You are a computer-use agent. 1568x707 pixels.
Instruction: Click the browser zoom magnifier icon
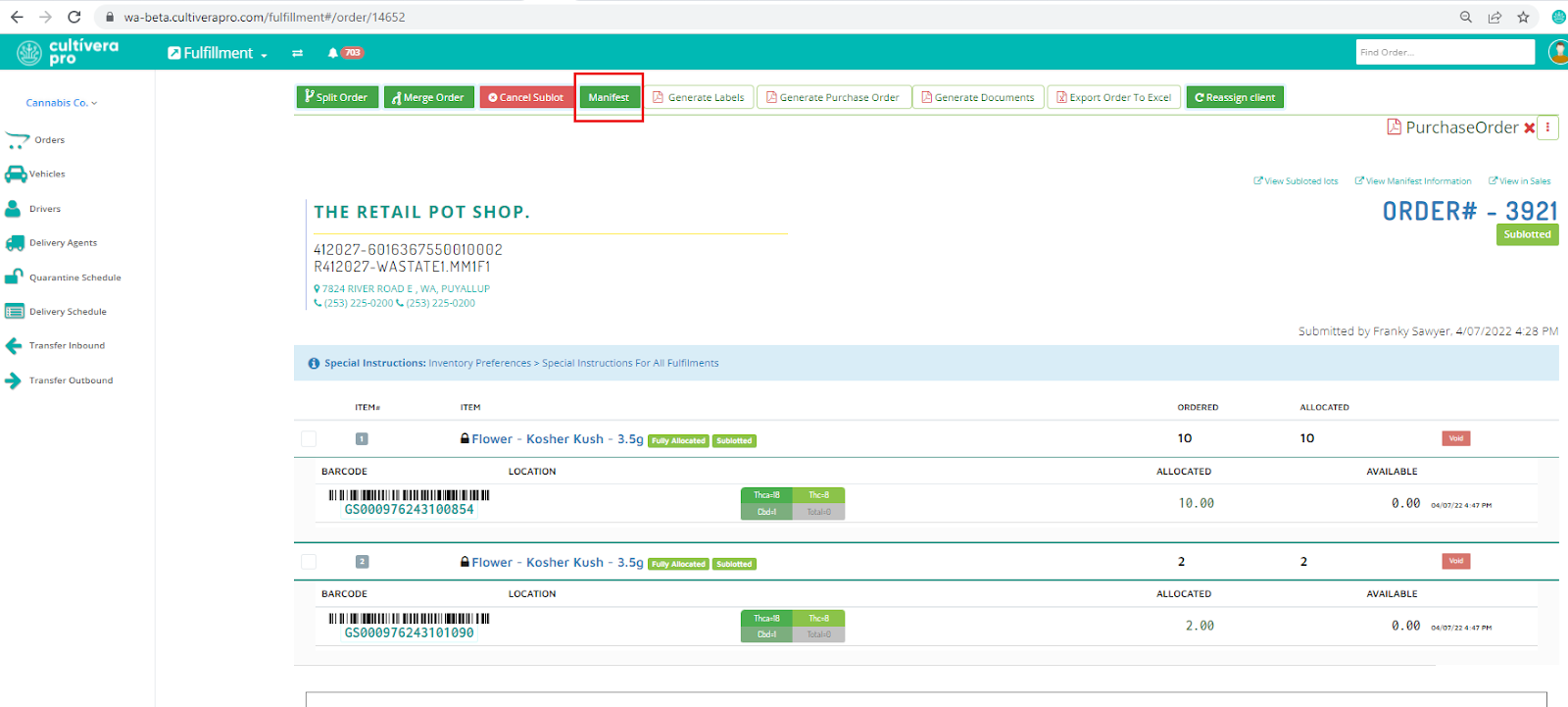click(x=1466, y=17)
